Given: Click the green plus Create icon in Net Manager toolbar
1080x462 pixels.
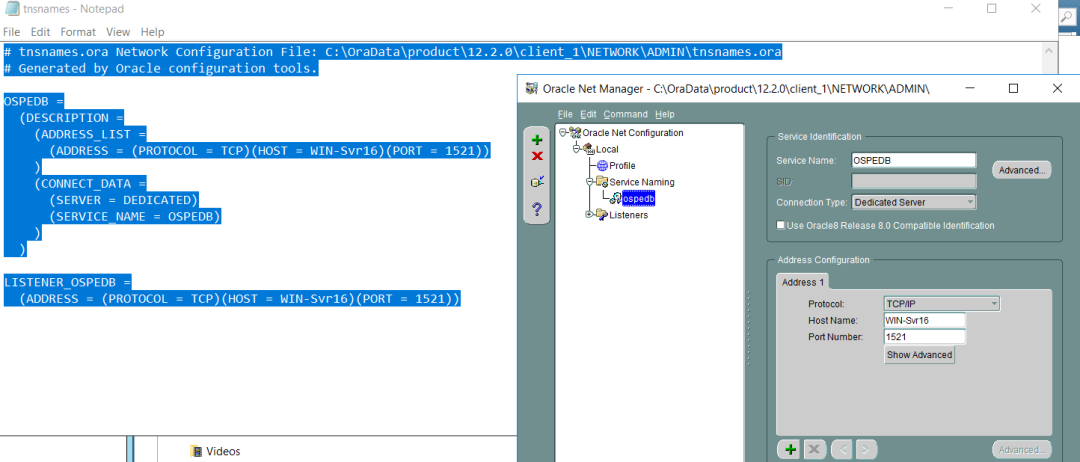Looking at the screenshot, I should 537,140.
